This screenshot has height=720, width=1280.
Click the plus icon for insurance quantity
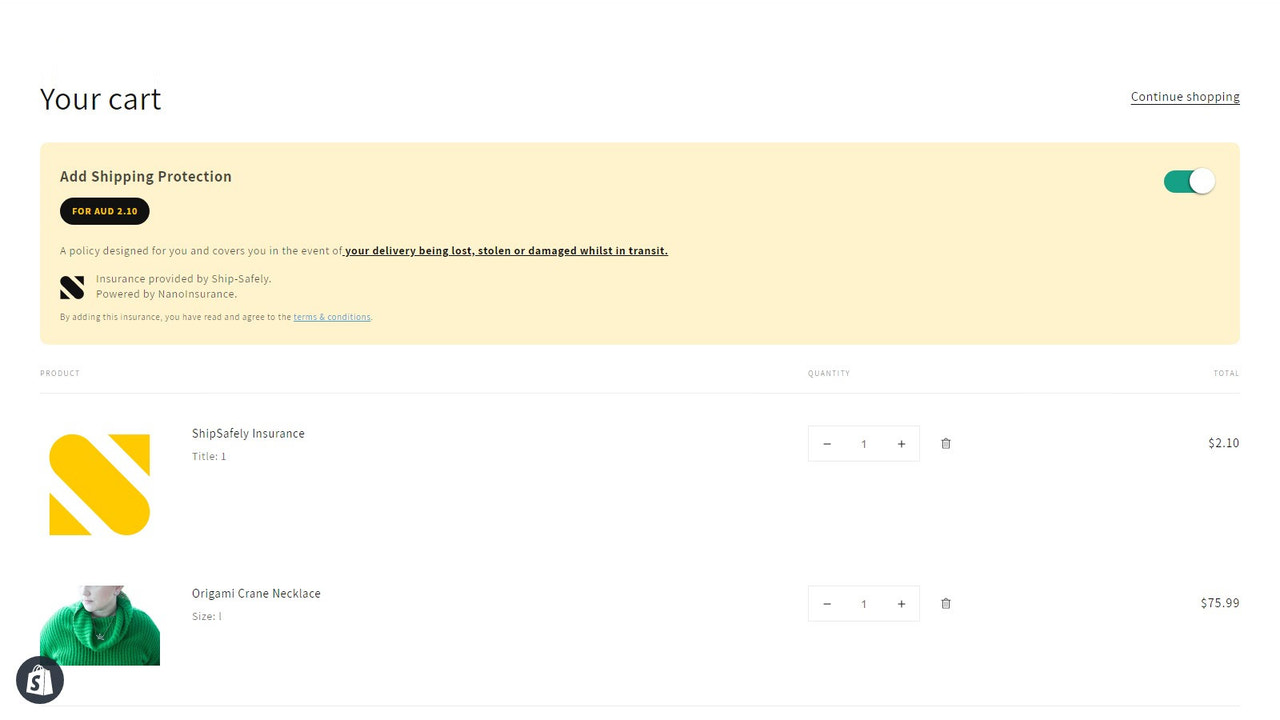901,443
